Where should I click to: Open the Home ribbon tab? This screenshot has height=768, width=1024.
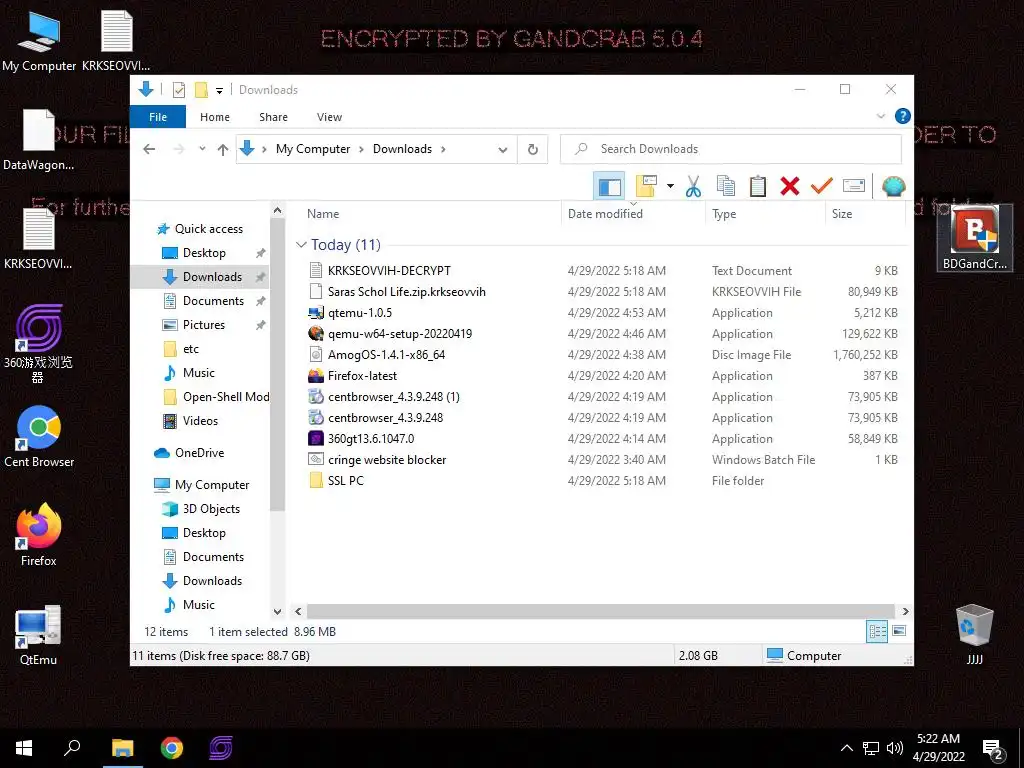215,116
